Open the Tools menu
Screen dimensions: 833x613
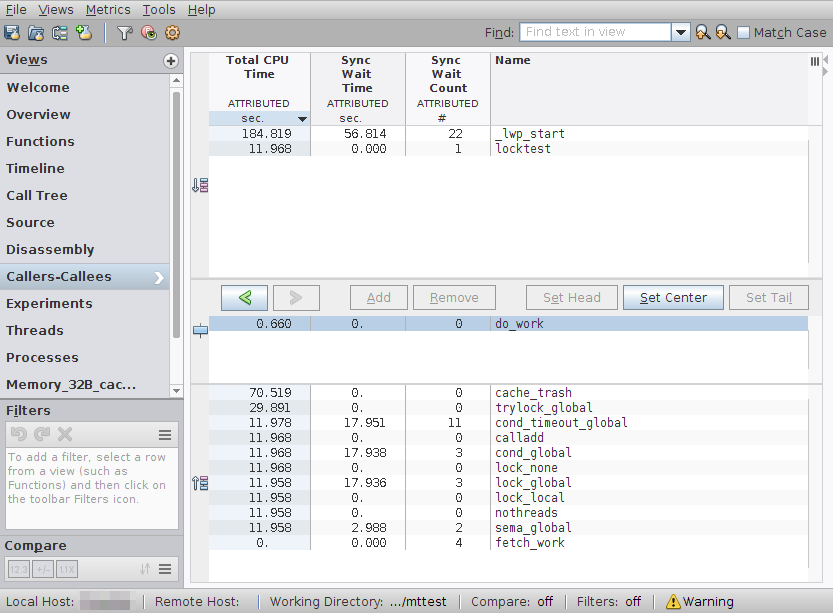[159, 10]
